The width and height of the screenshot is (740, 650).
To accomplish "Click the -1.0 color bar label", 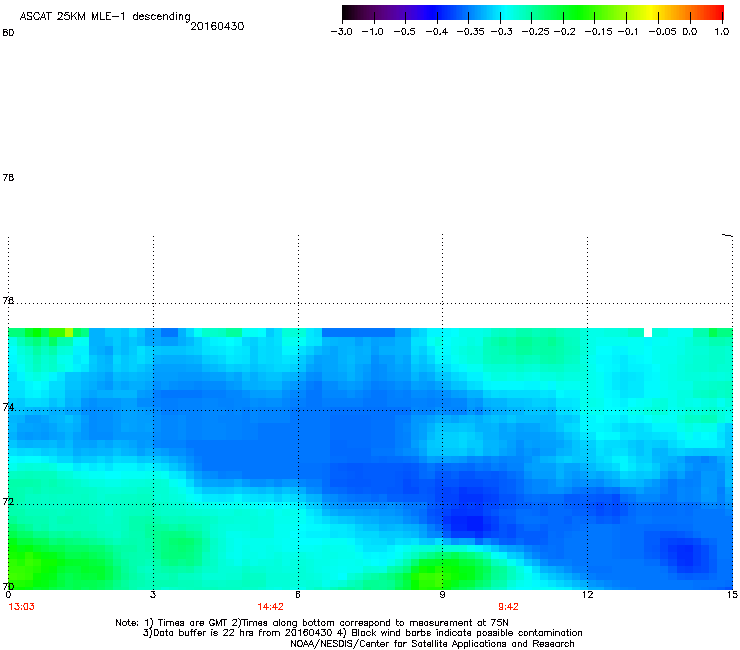I will tap(373, 32).
